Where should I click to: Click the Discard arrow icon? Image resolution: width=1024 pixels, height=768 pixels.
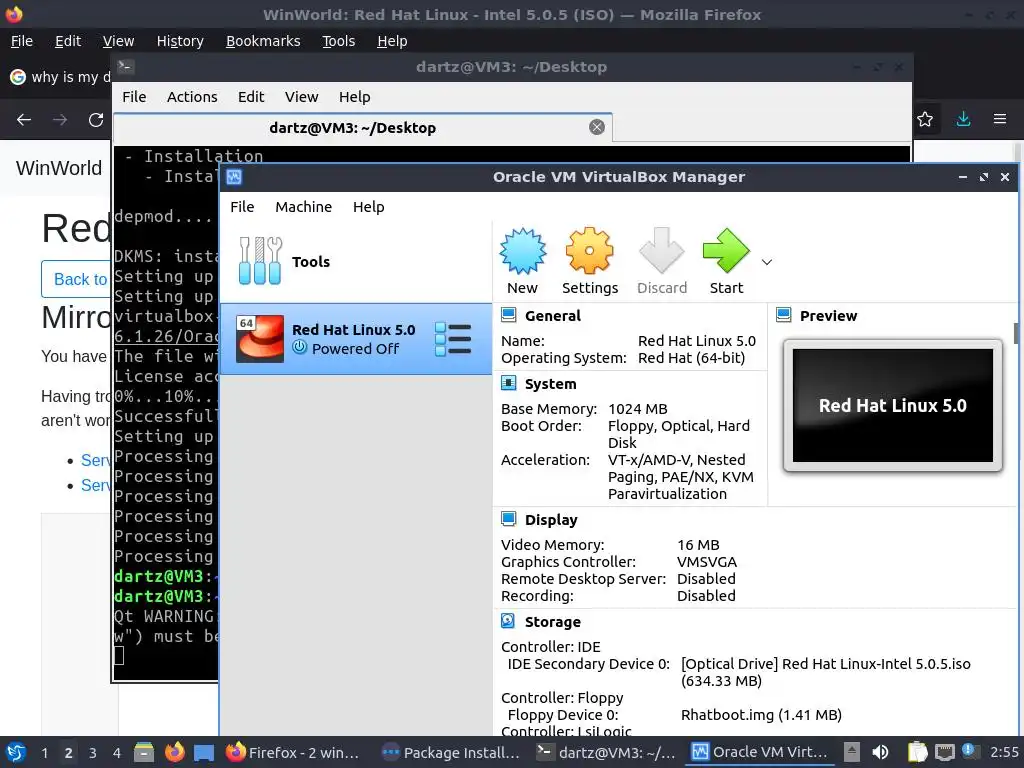[662, 251]
